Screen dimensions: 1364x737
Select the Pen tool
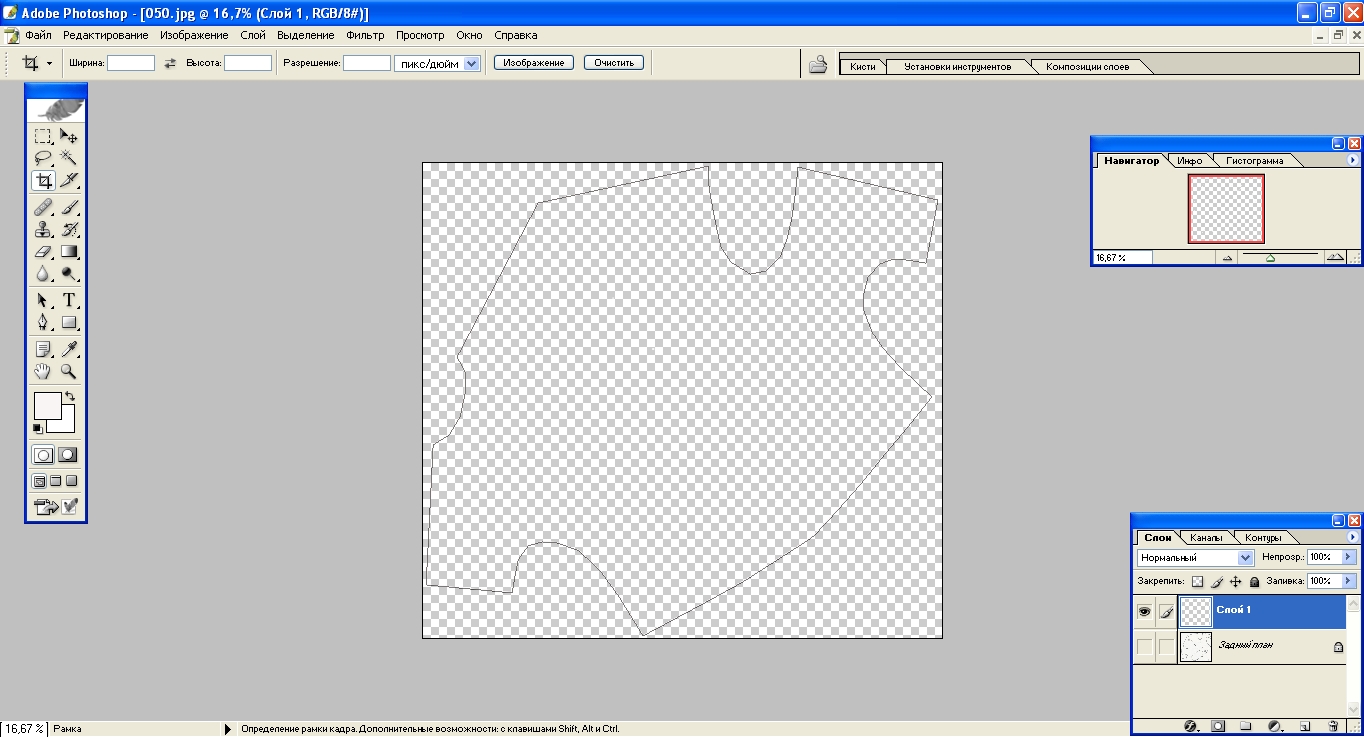[x=43, y=322]
